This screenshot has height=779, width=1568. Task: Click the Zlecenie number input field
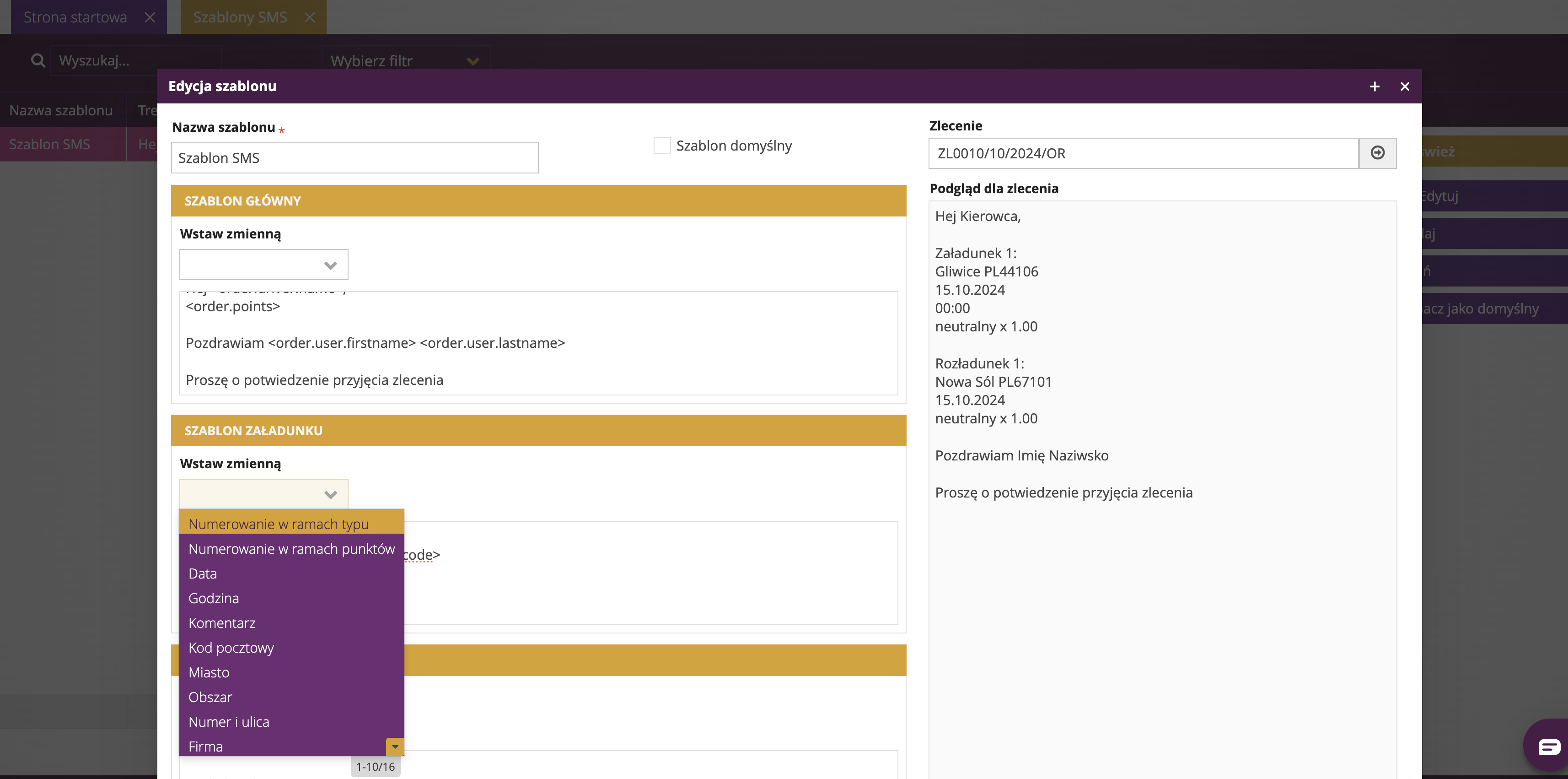point(1143,153)
